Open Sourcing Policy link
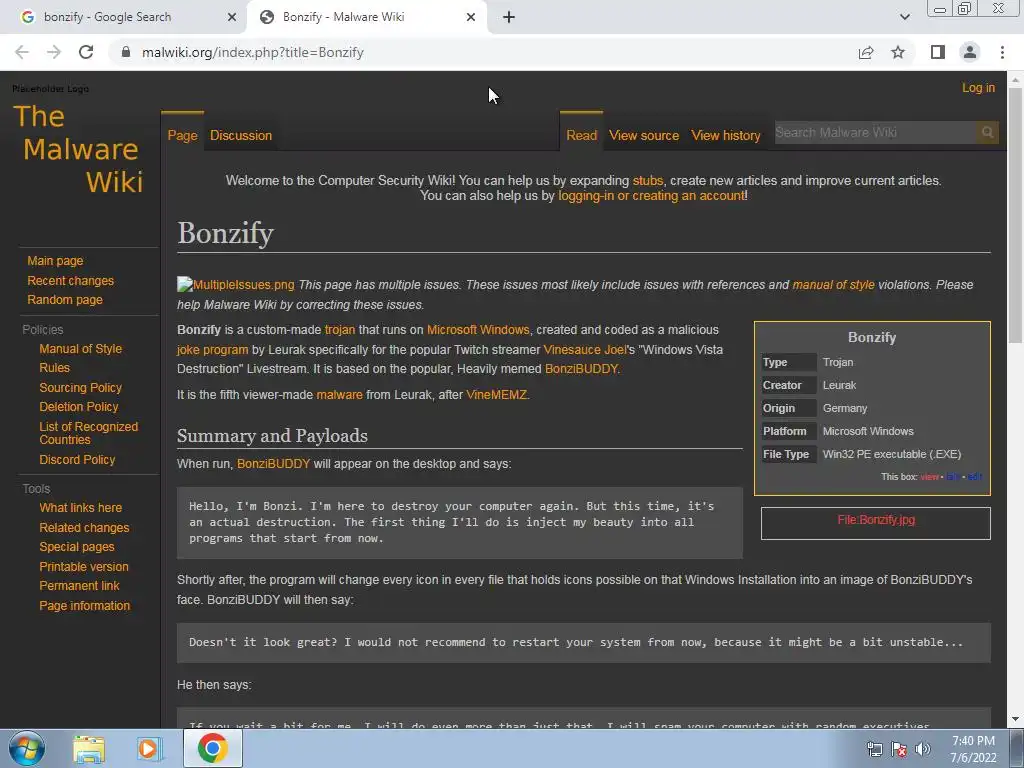The height and width of the screenshot is (768, 1024). click(x=80, y=387)
